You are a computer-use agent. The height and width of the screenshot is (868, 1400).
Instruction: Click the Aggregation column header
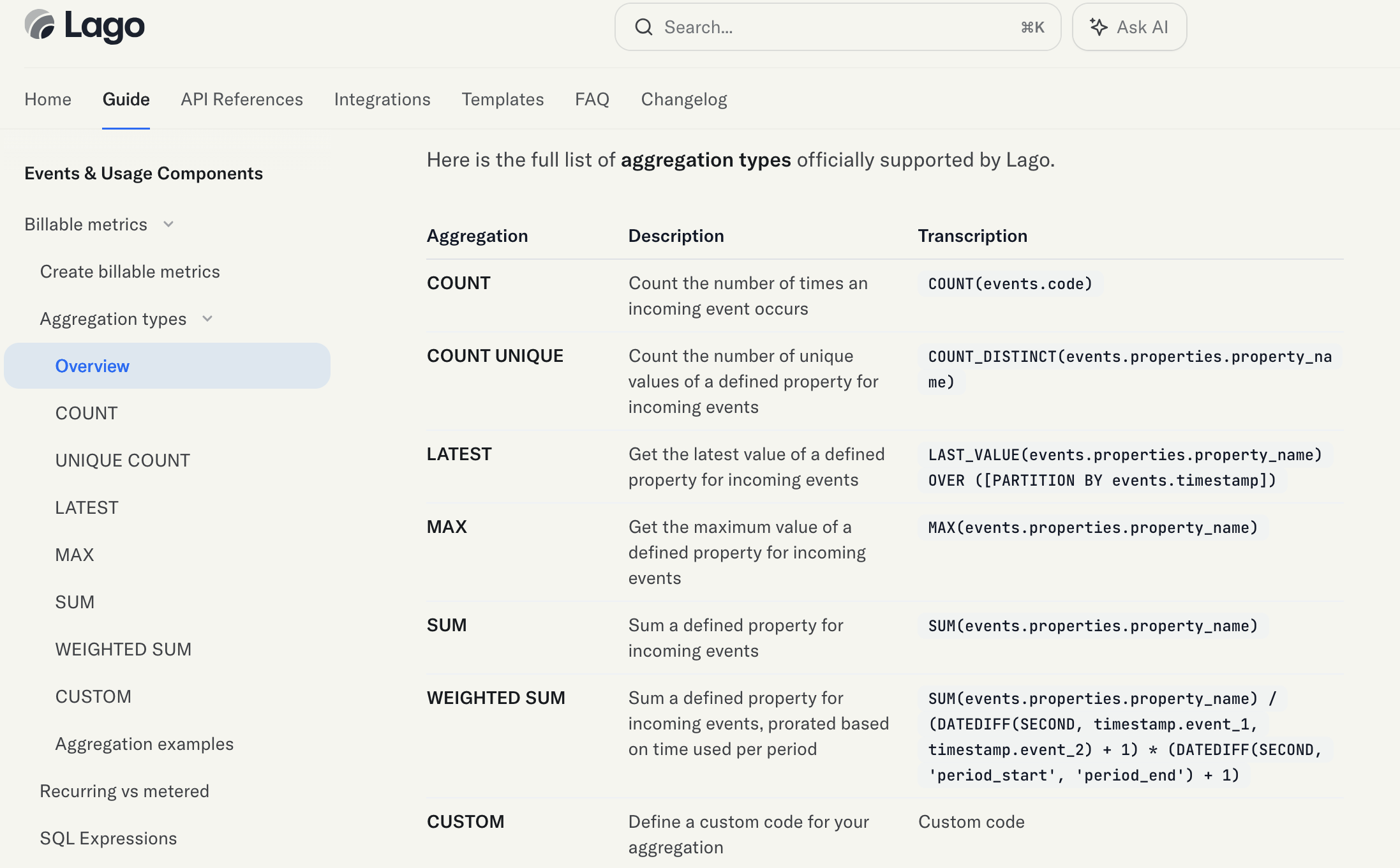click(x=477, y=236)
